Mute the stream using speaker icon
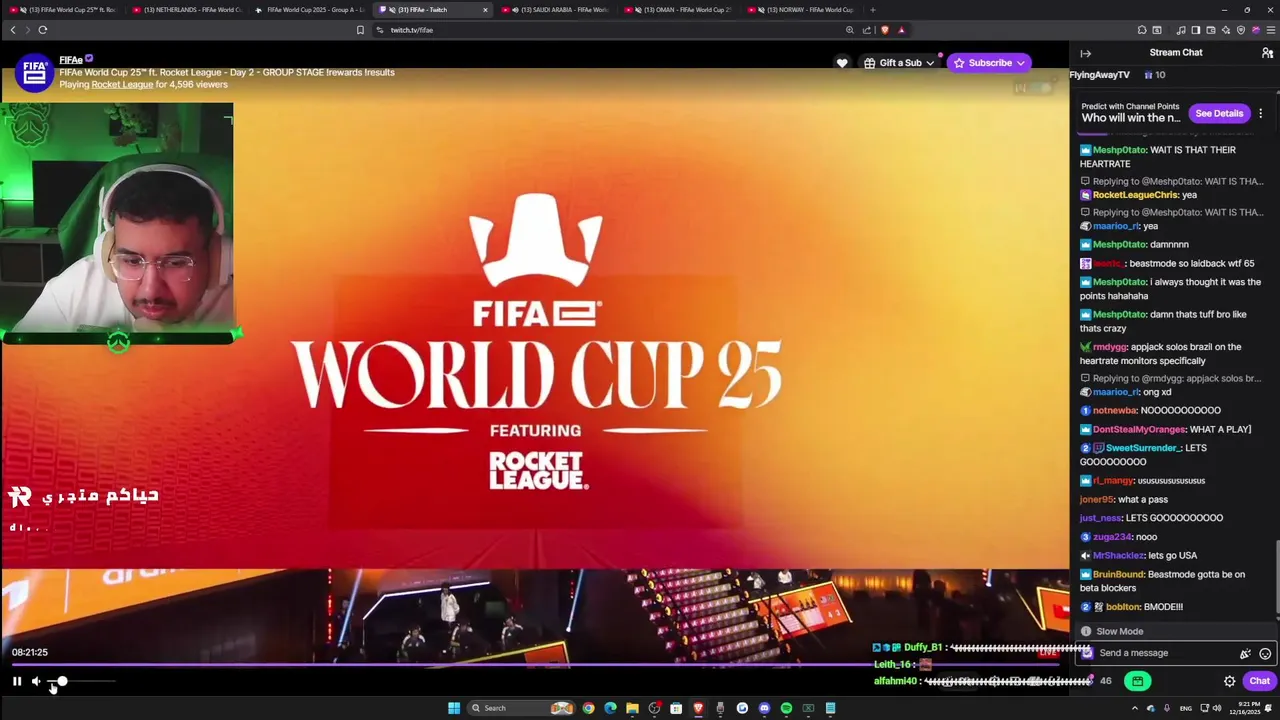Image resolution: width=1280 pixels, height=720 pixels. point(36,681)
